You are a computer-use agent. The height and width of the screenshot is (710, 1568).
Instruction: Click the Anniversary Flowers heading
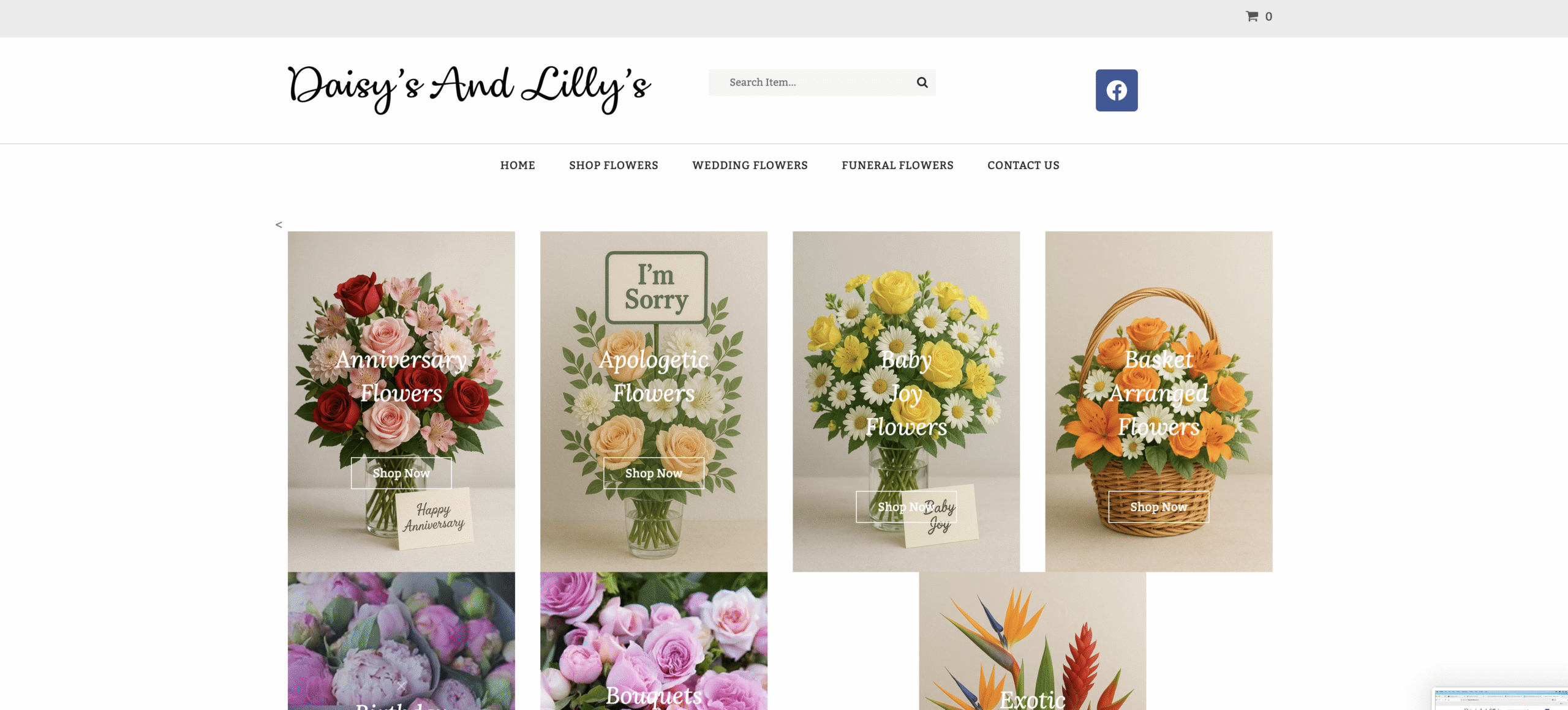point(401,376)
